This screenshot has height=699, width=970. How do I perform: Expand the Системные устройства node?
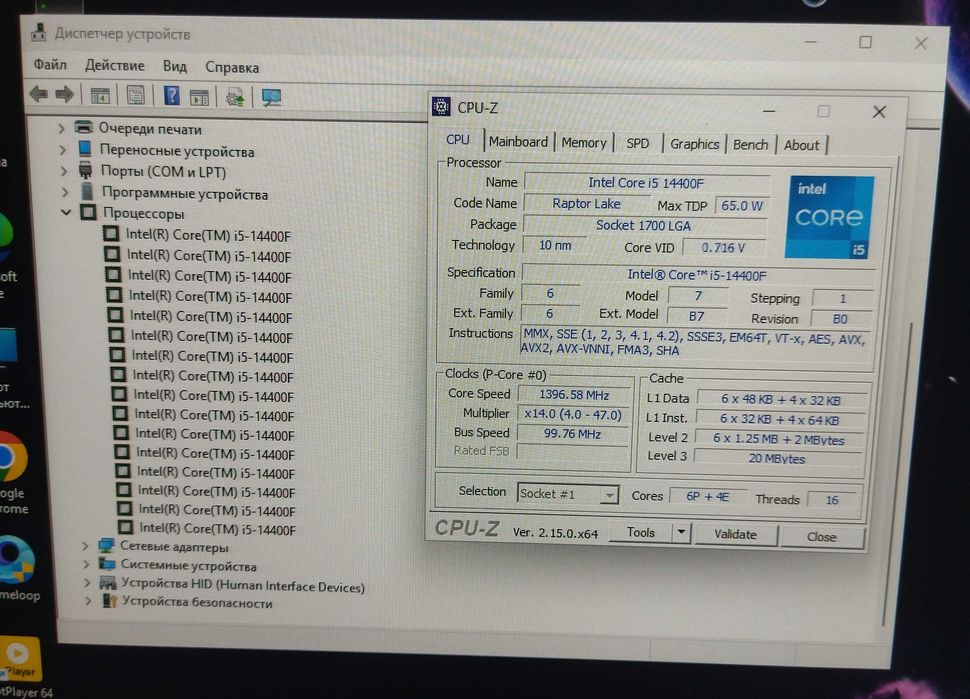coord(86,564)
